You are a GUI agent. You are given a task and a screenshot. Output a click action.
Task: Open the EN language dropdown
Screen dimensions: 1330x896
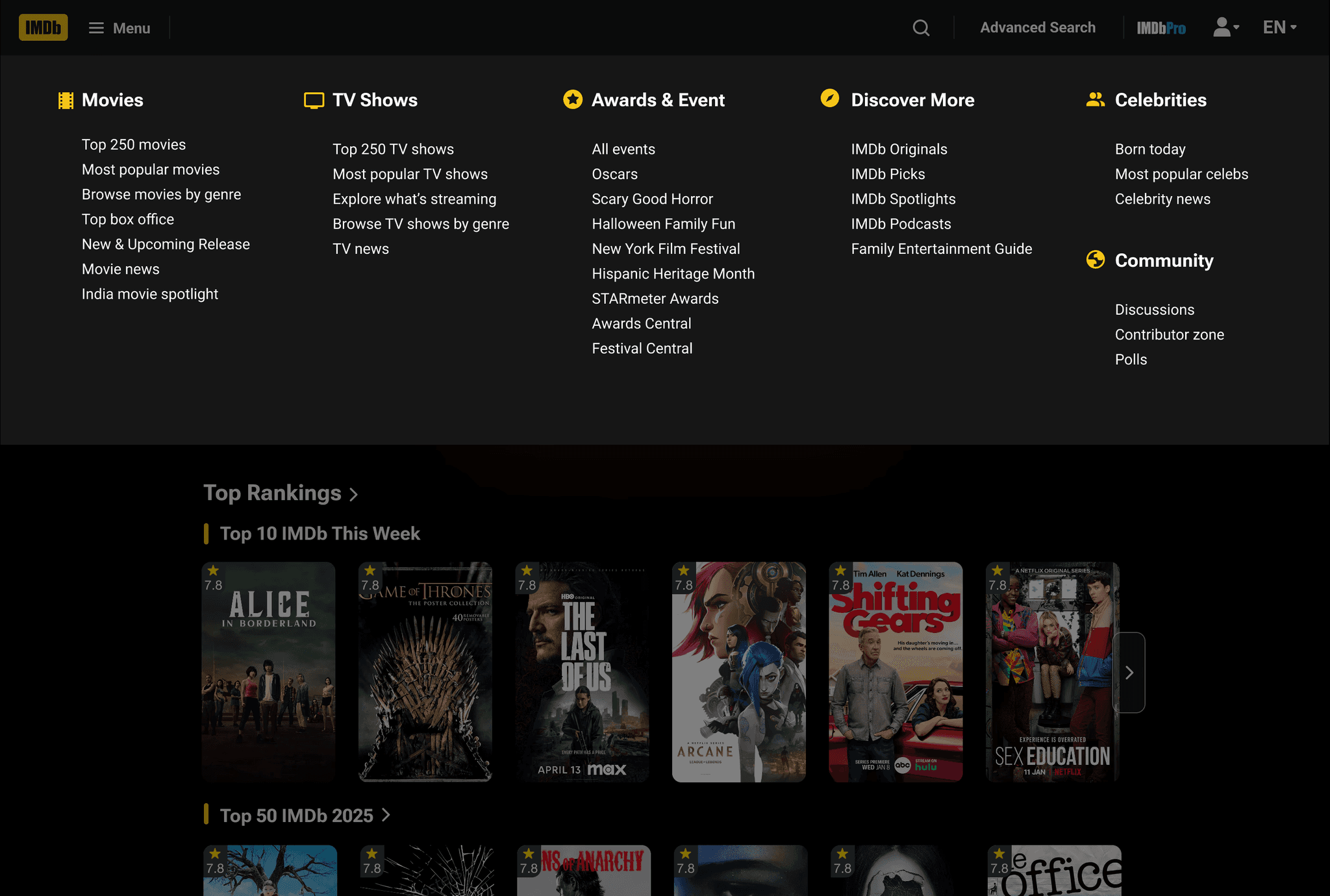point(1279,27)
